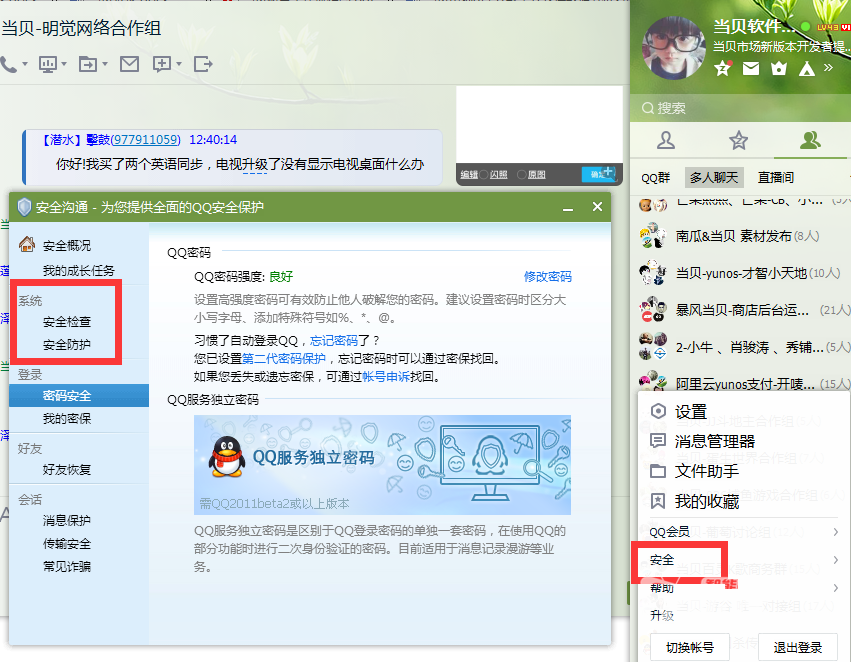The height and width of the screenshot is (662, 851).
Task: Expand the 帮助 submenu
Action: click(x=744, y=588)
